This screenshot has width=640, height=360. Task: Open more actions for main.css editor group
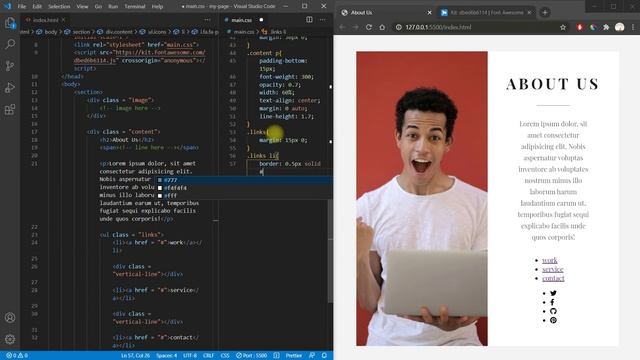322,20
